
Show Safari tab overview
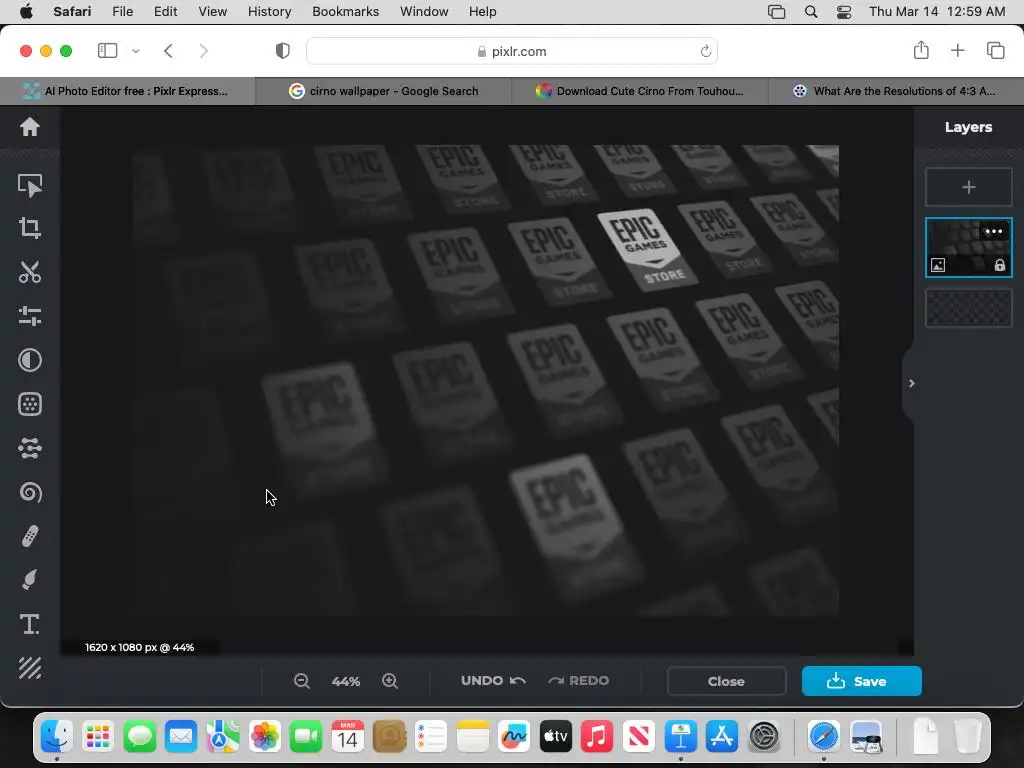click(x=995, y=50)
